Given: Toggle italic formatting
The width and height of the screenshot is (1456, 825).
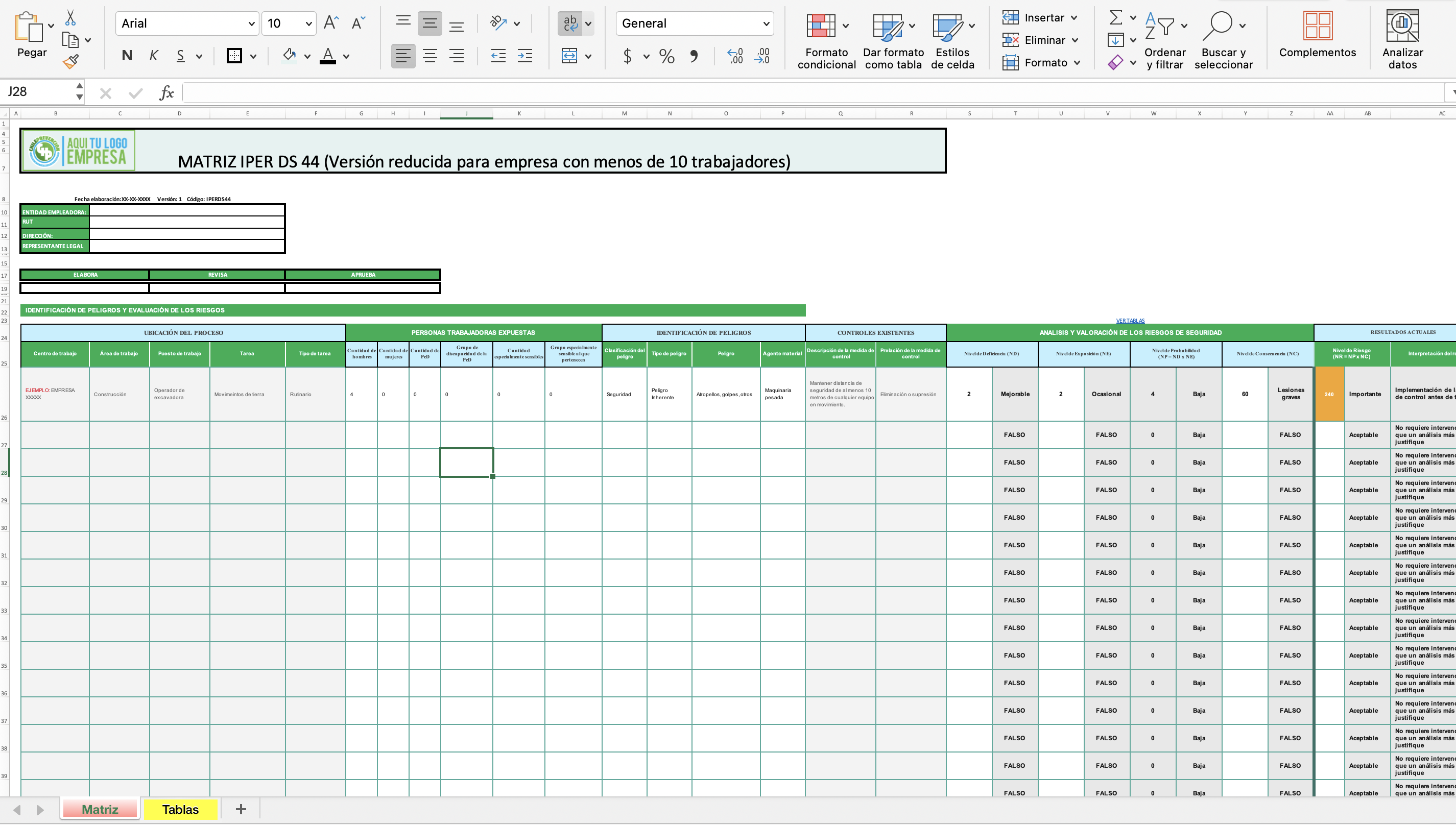Looking at the screenshot, I should coord(154,55).
